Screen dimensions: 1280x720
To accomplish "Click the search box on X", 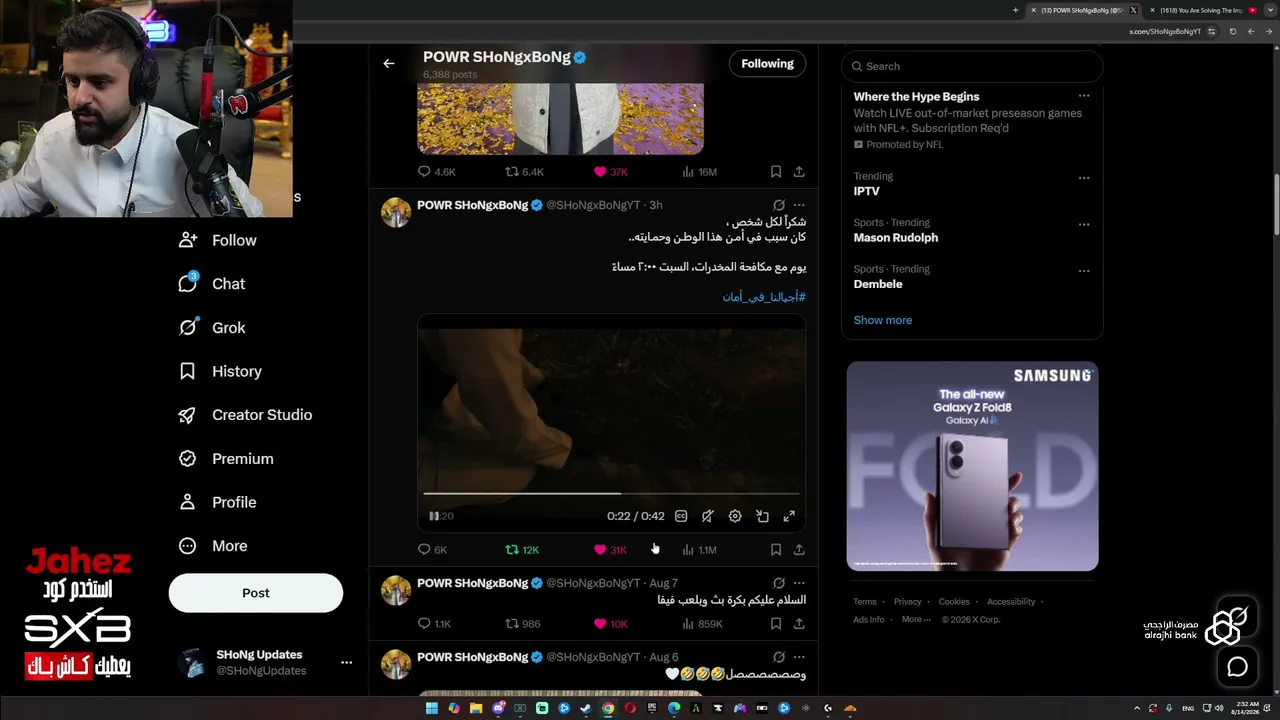I will pos(972,66).
